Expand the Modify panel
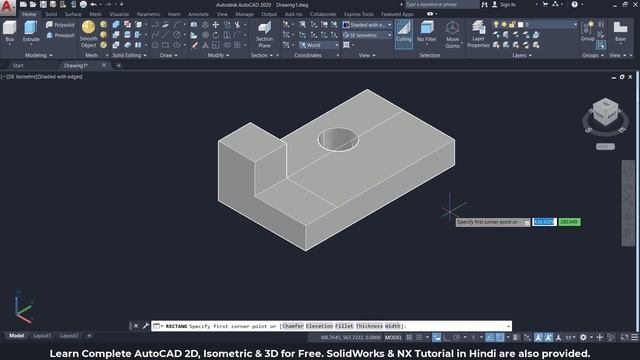This screenshot has width=640, height=360. coord(218,55)
